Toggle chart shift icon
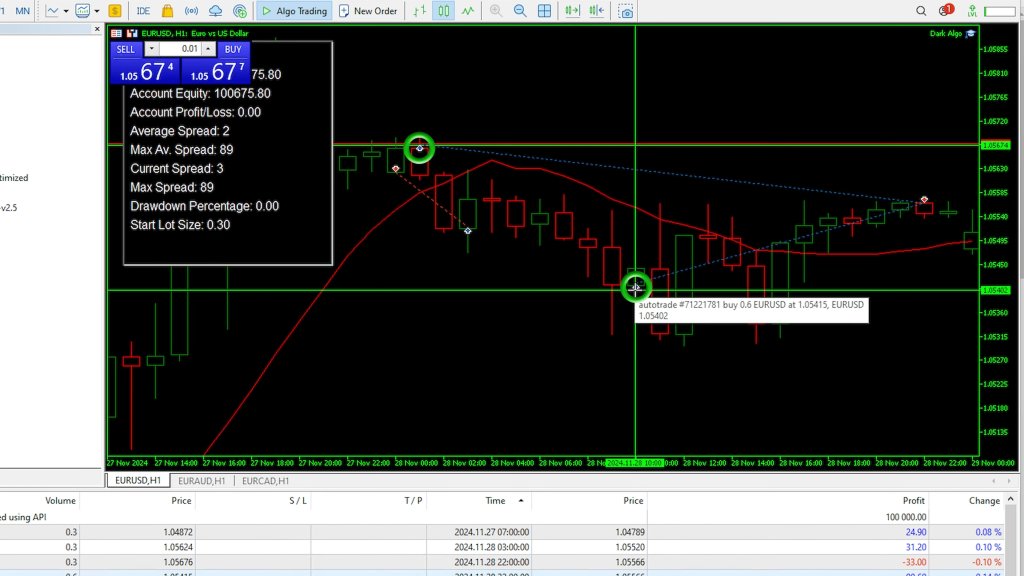 point(598,11)
